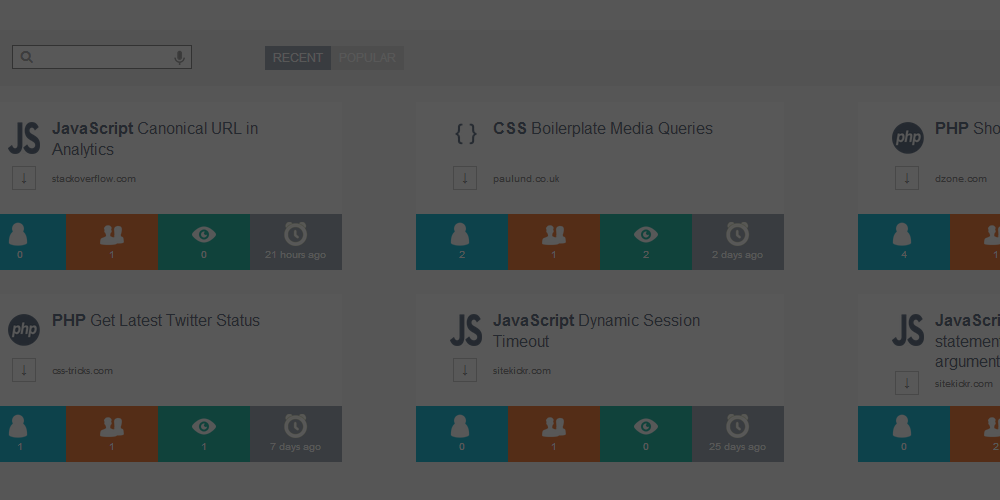Open JavaScript Canonical URL in Analytics
1000x500 pixels.
[155, 138]
